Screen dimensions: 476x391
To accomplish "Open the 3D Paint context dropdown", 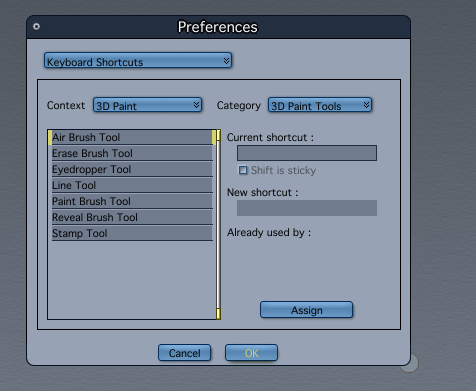I will [x=147, y=105].
